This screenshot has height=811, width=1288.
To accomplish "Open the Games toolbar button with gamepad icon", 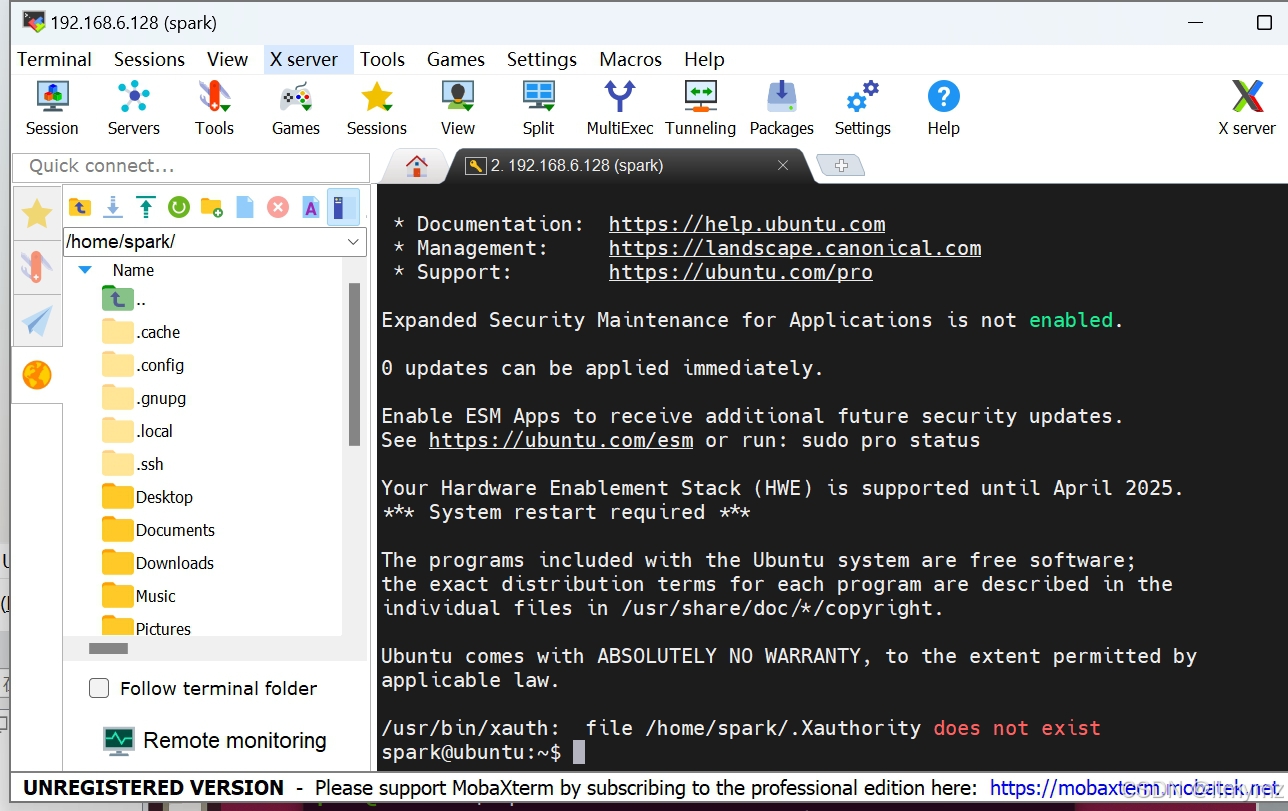I will pos(295,109).
